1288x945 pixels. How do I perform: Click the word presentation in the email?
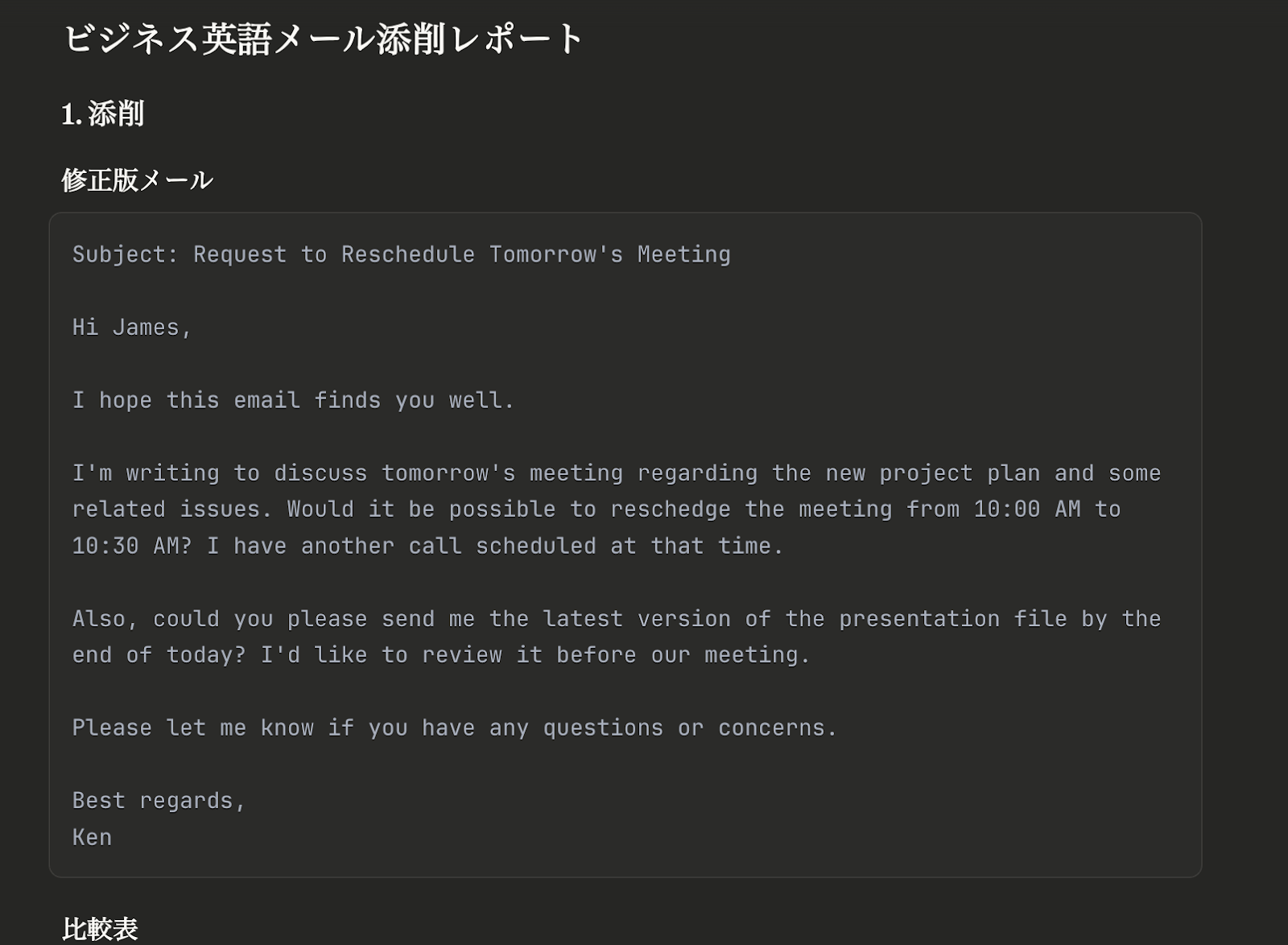pos(919,619)
